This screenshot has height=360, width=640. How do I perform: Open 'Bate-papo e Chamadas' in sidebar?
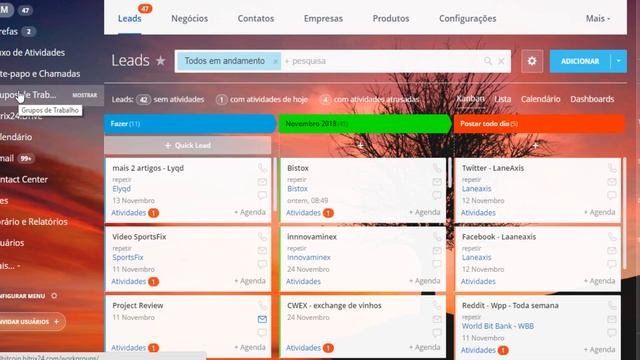coord(40,73)
